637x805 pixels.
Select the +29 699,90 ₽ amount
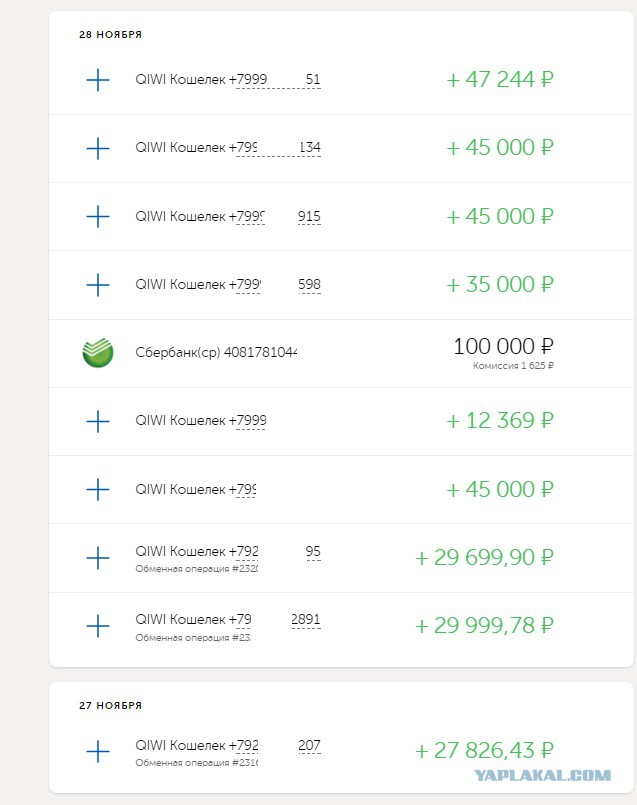coord(484,558)
